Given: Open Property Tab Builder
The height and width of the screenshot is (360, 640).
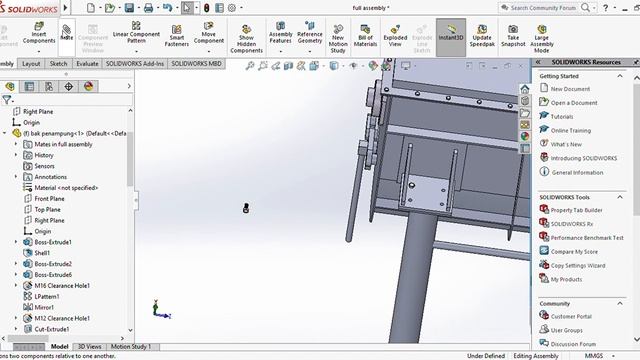Looking at the screenshot, I should 576,210.
